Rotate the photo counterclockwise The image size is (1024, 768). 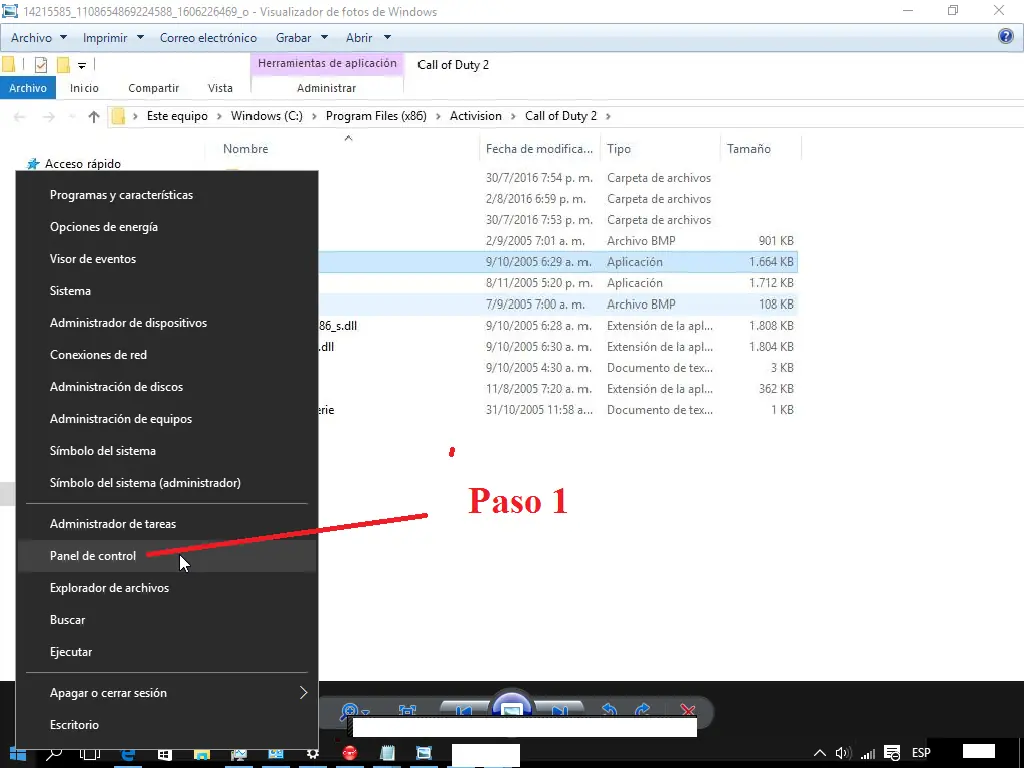[x=609, y=711]
